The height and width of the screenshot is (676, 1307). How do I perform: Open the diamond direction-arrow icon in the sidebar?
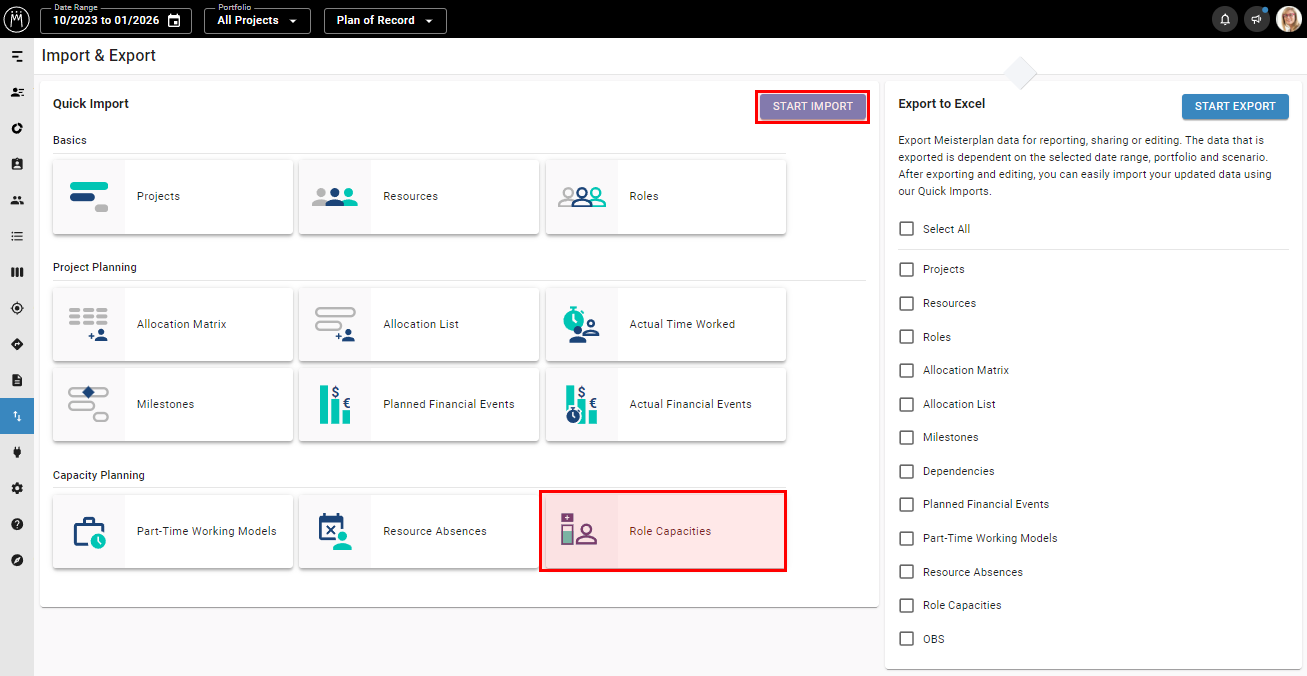pyautogui.click(x=17, y=344)
